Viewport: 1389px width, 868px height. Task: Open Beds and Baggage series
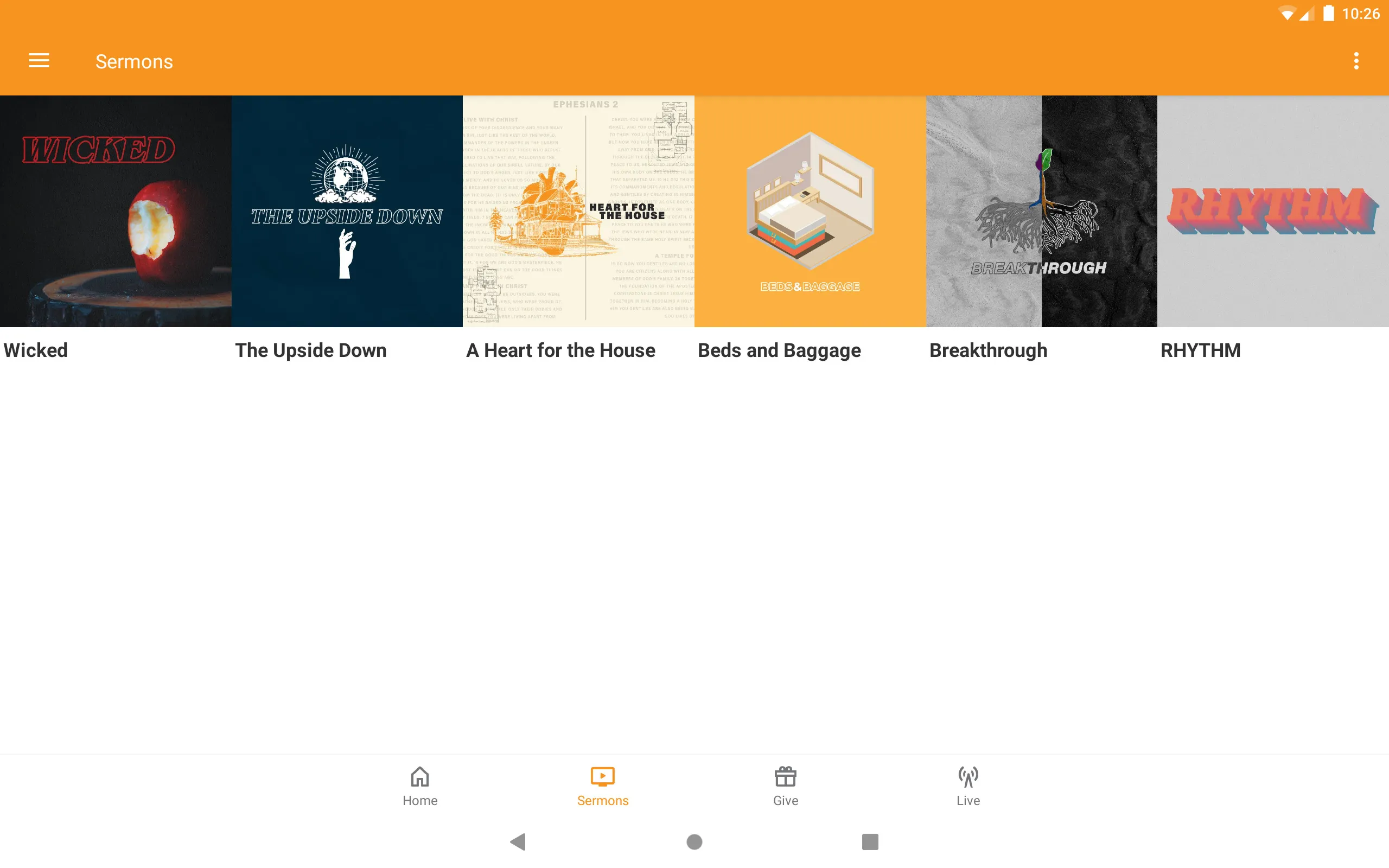pos(810,211)
